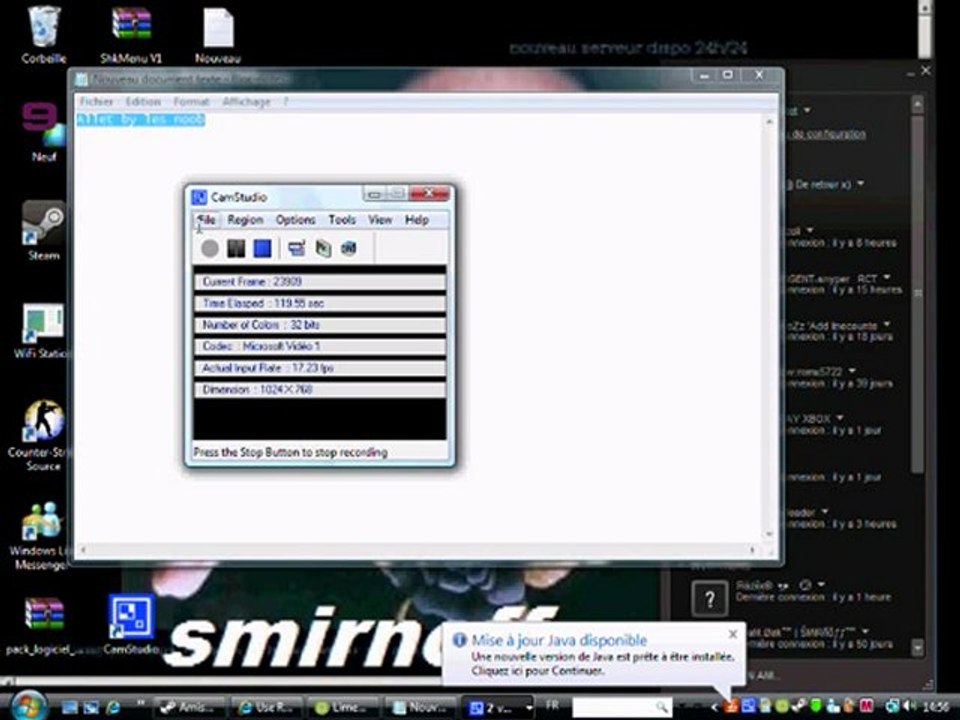
Task: Click the Record to AVI toolbar icon
Action: (323, 248)
